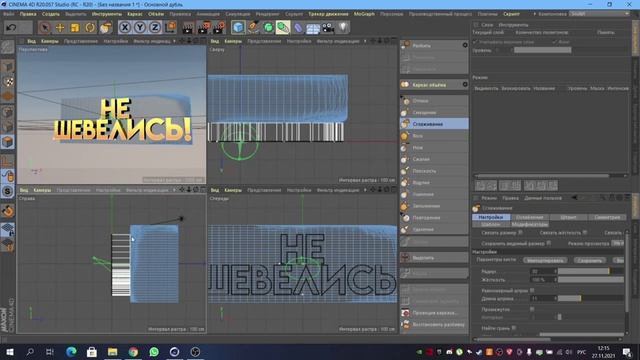Toggle the X axis lock
Viewport: 640px width, 360px height.
coord(125,28)
